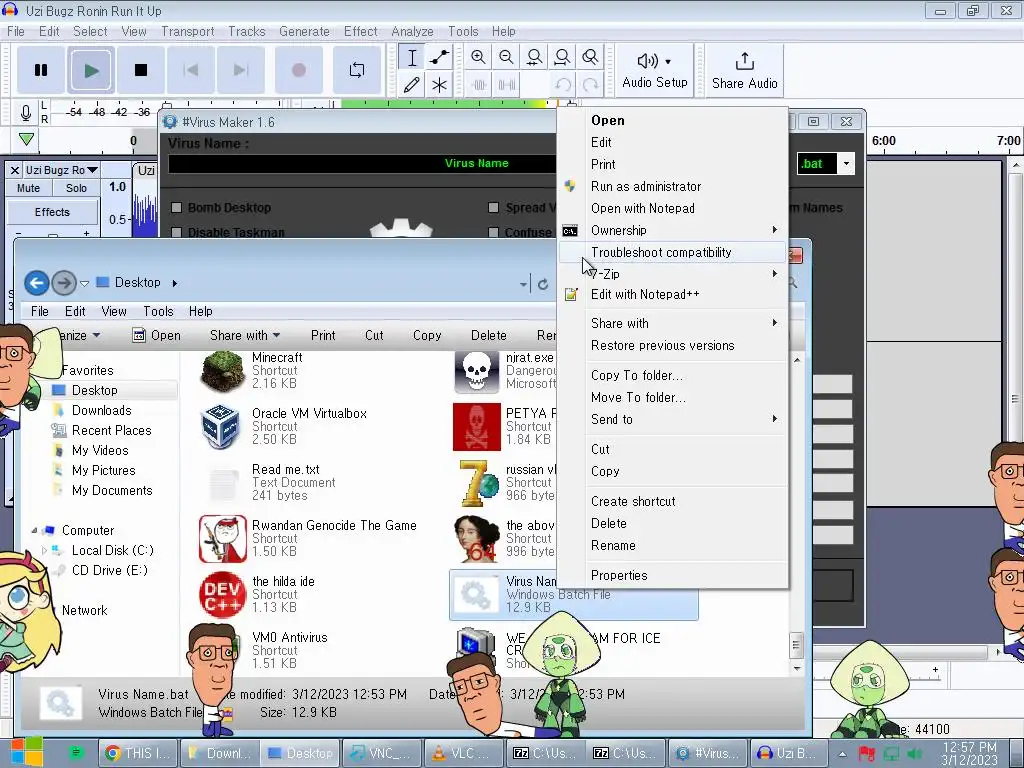Open Audio Setup dropdown
The width and height of the screenshot is (1024, 768).
(x=654, y=70)
